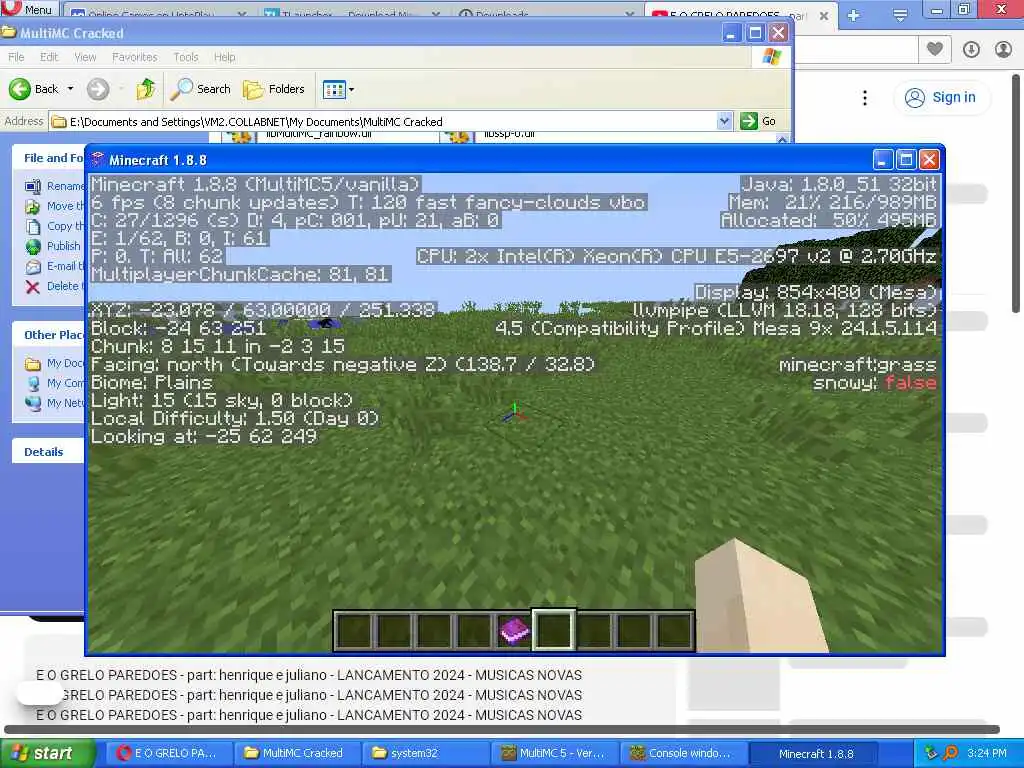The width and height of the screenshot is (1024, 768).
Task: Switch to the TLauncher browser tab
Action: tap(353, 13)
